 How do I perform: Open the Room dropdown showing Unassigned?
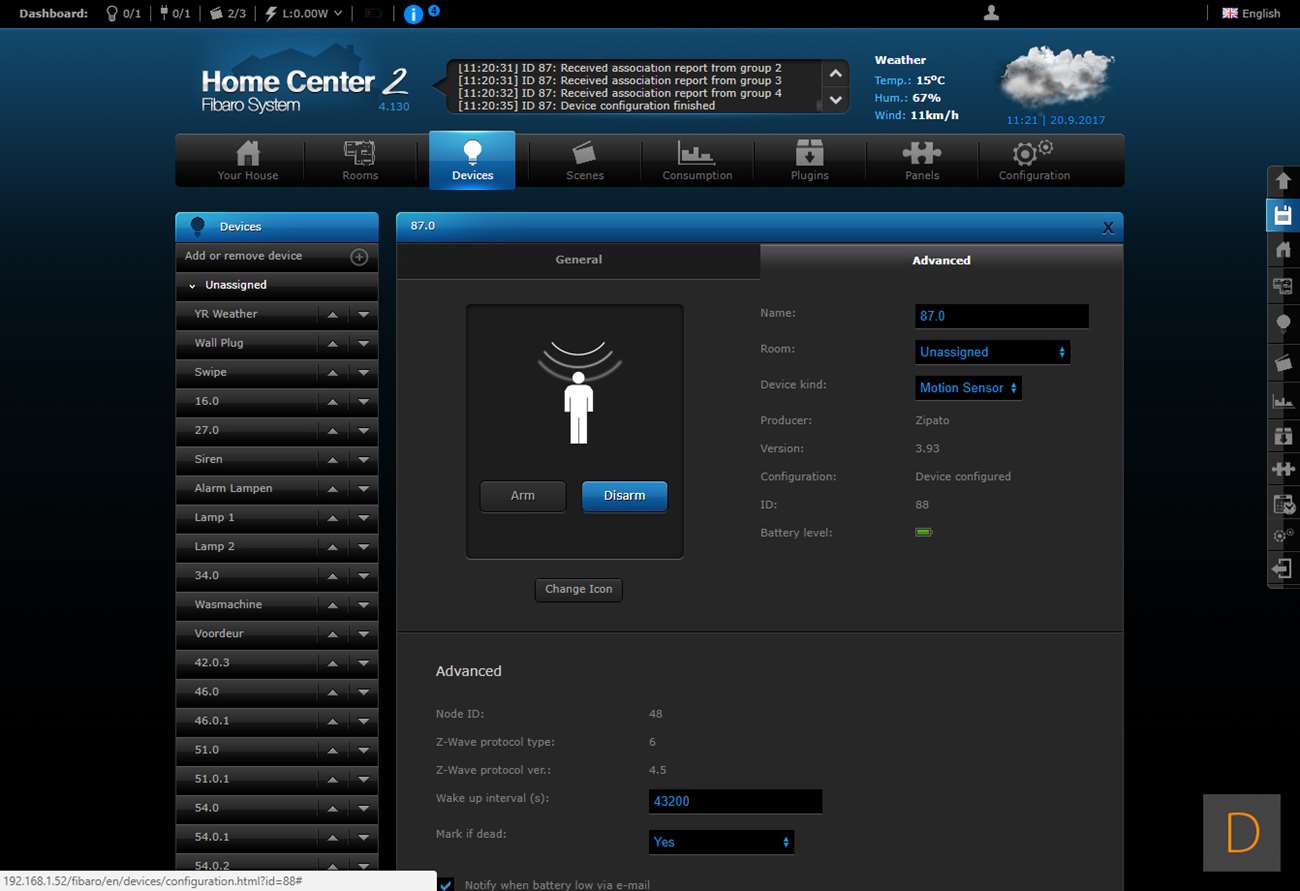pyautogui.click(x=992, y=352)
